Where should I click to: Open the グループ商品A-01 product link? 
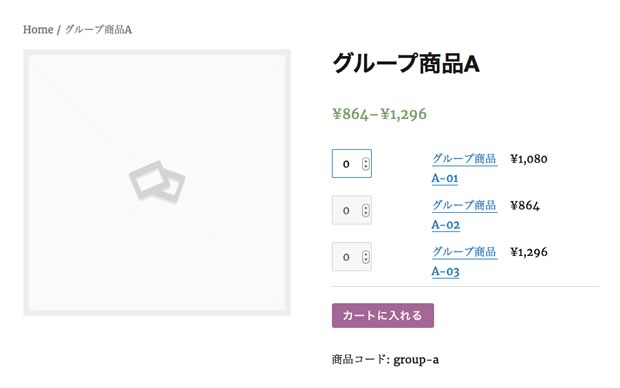464,168
